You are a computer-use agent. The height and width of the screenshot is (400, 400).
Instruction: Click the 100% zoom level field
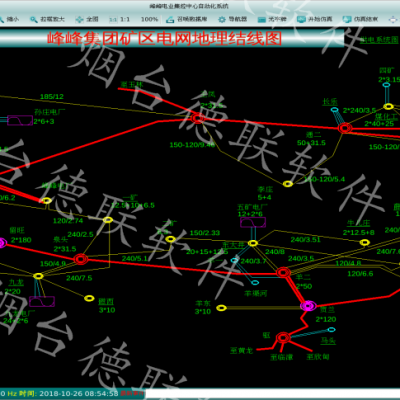coord(149,19)
